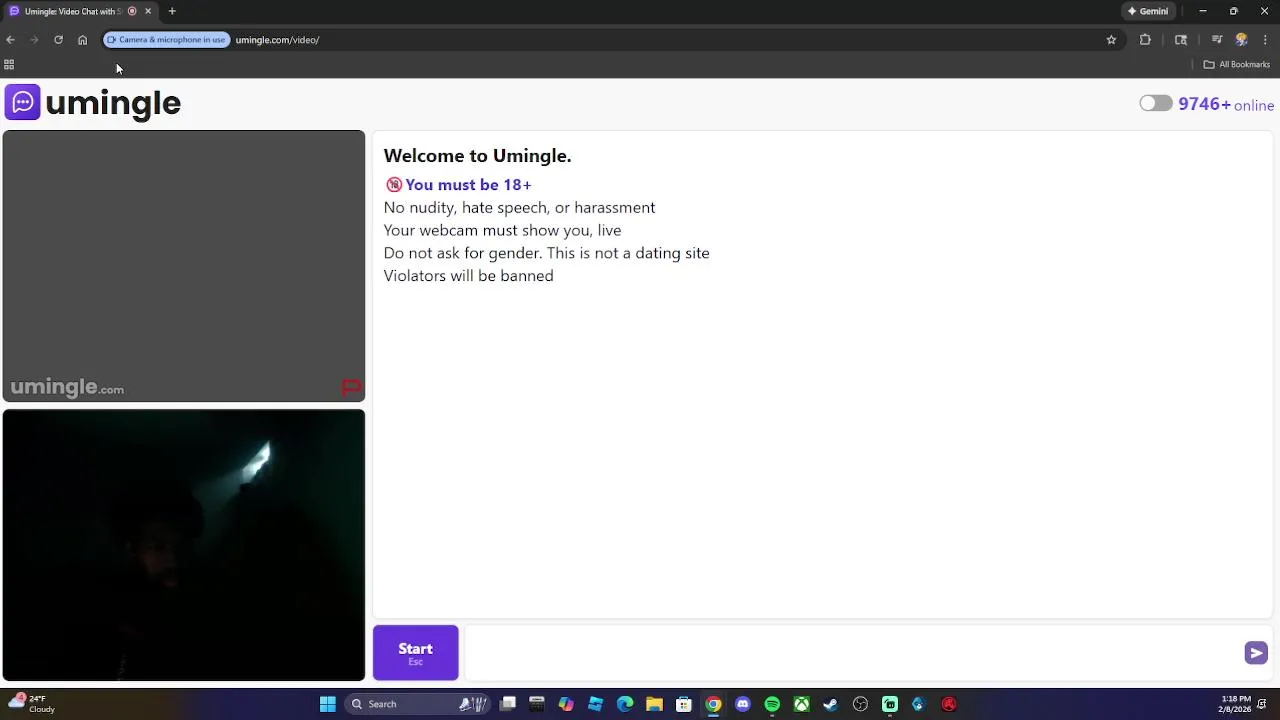Open Chrome three-dot menu

coord(1265,40)
